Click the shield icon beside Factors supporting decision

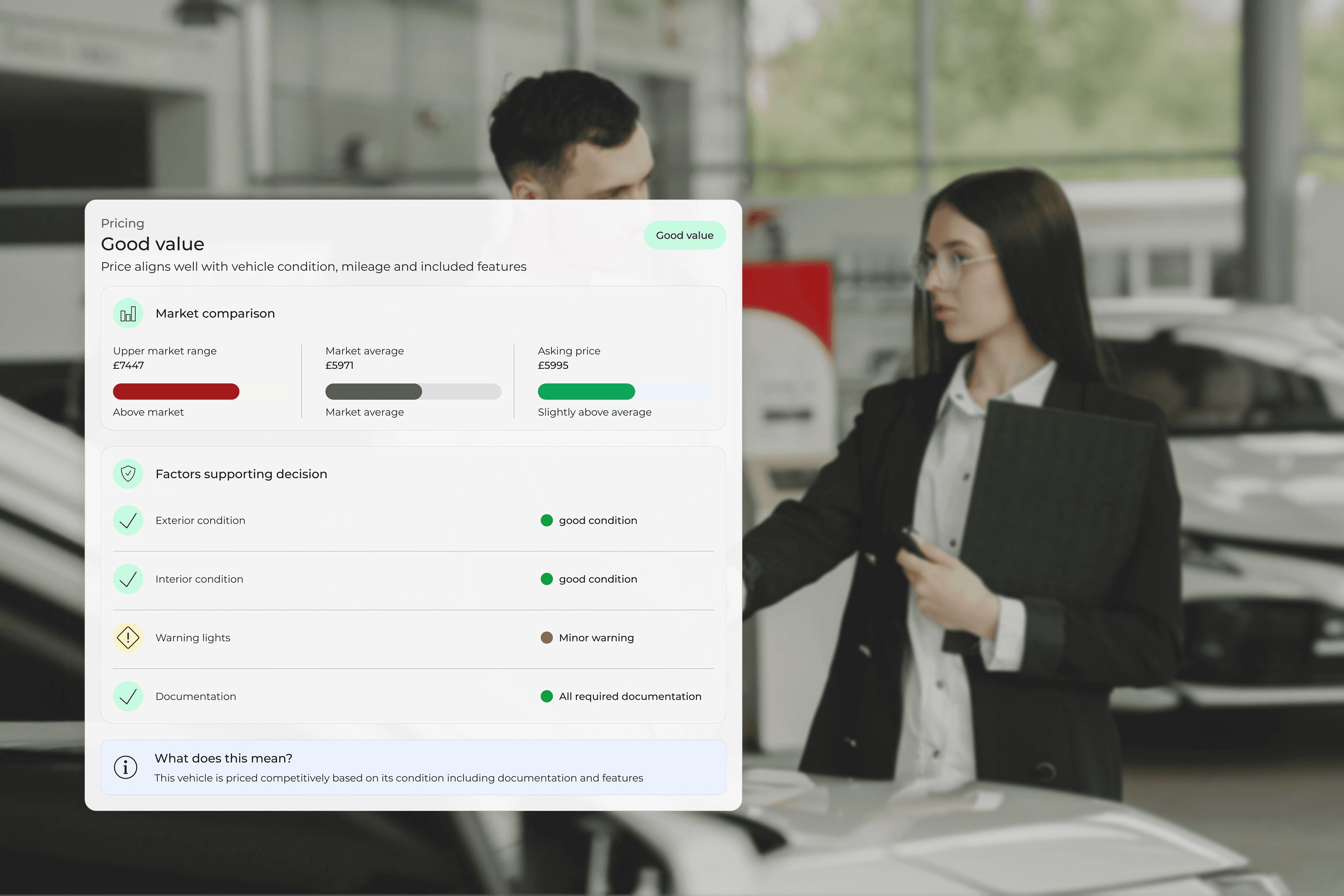(x=128, y=474)
